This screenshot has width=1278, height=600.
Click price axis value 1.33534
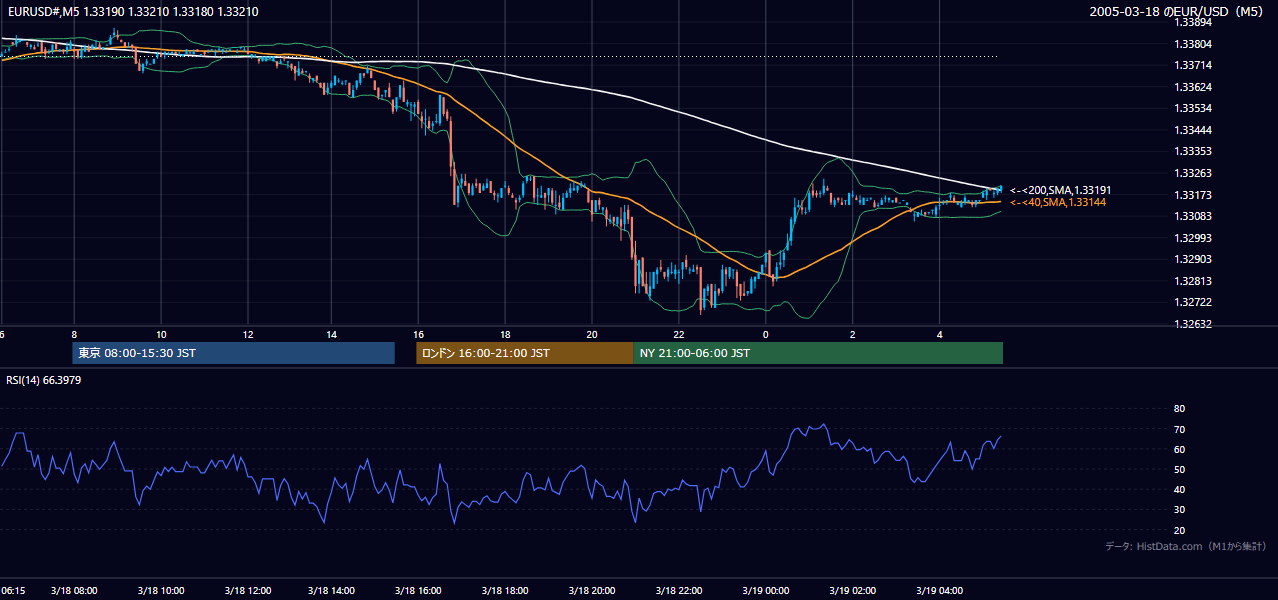(x=1192, y=108)
